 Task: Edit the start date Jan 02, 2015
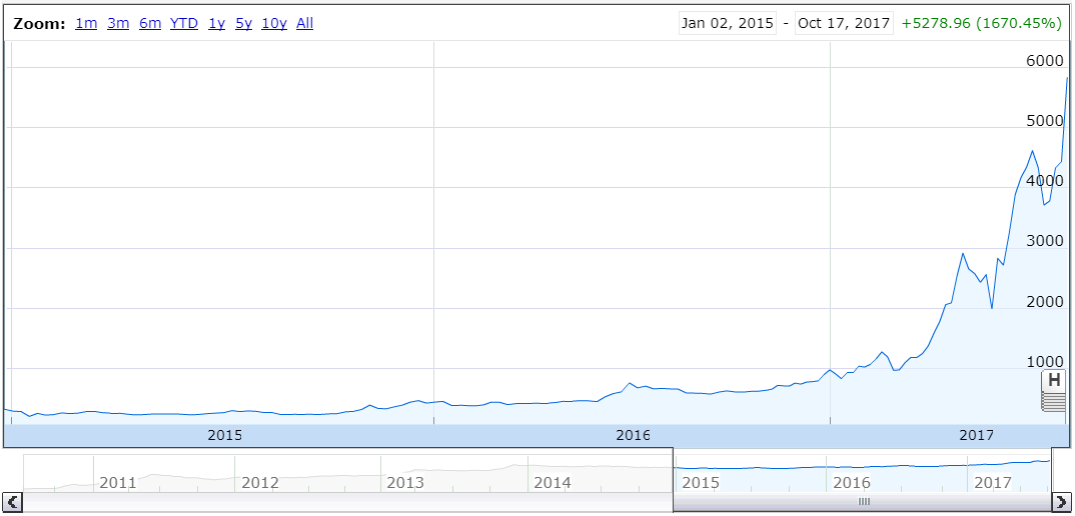coord(727,23)
